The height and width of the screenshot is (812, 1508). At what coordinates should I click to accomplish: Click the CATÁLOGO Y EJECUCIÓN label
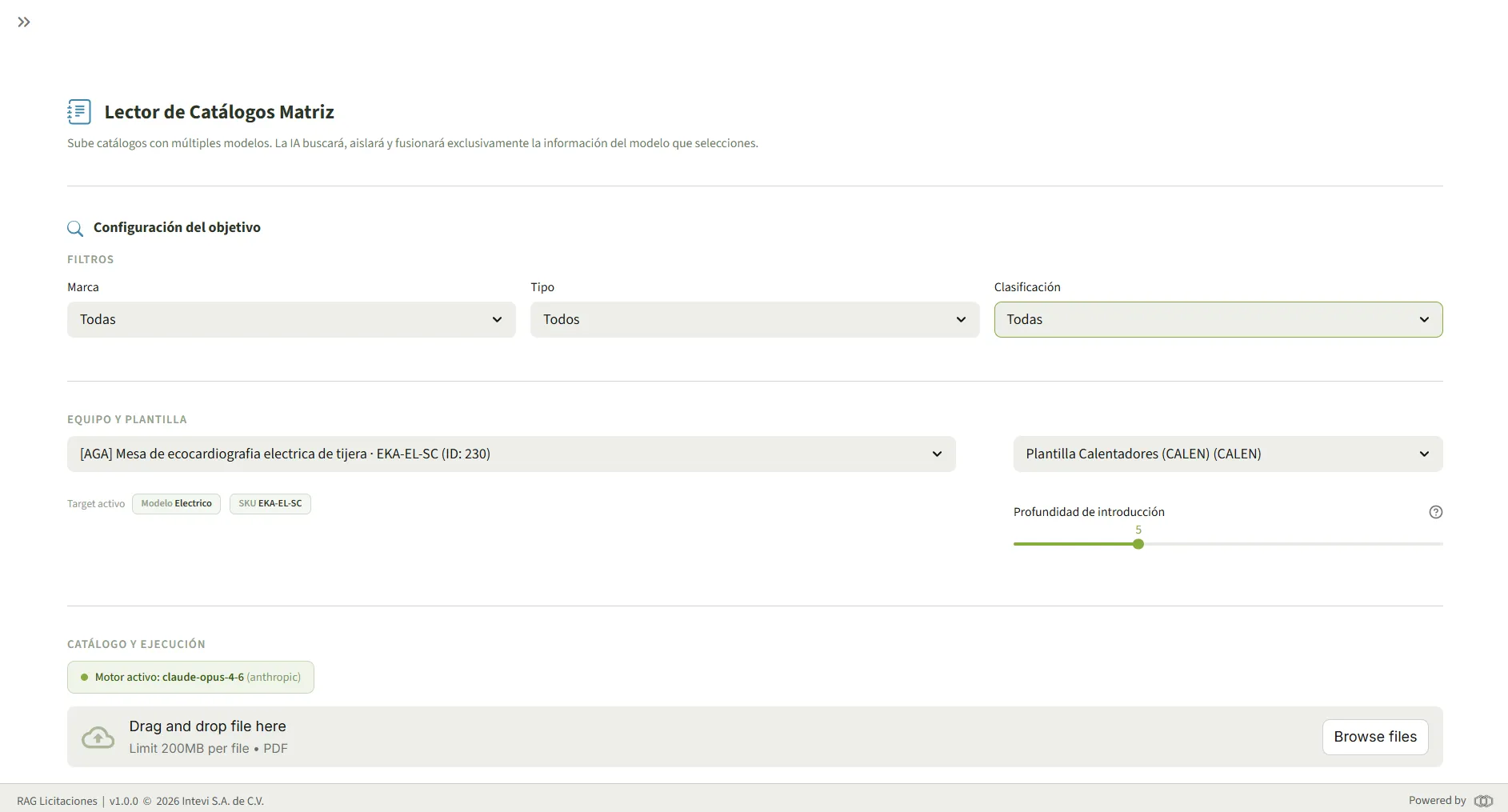[136, 644]
